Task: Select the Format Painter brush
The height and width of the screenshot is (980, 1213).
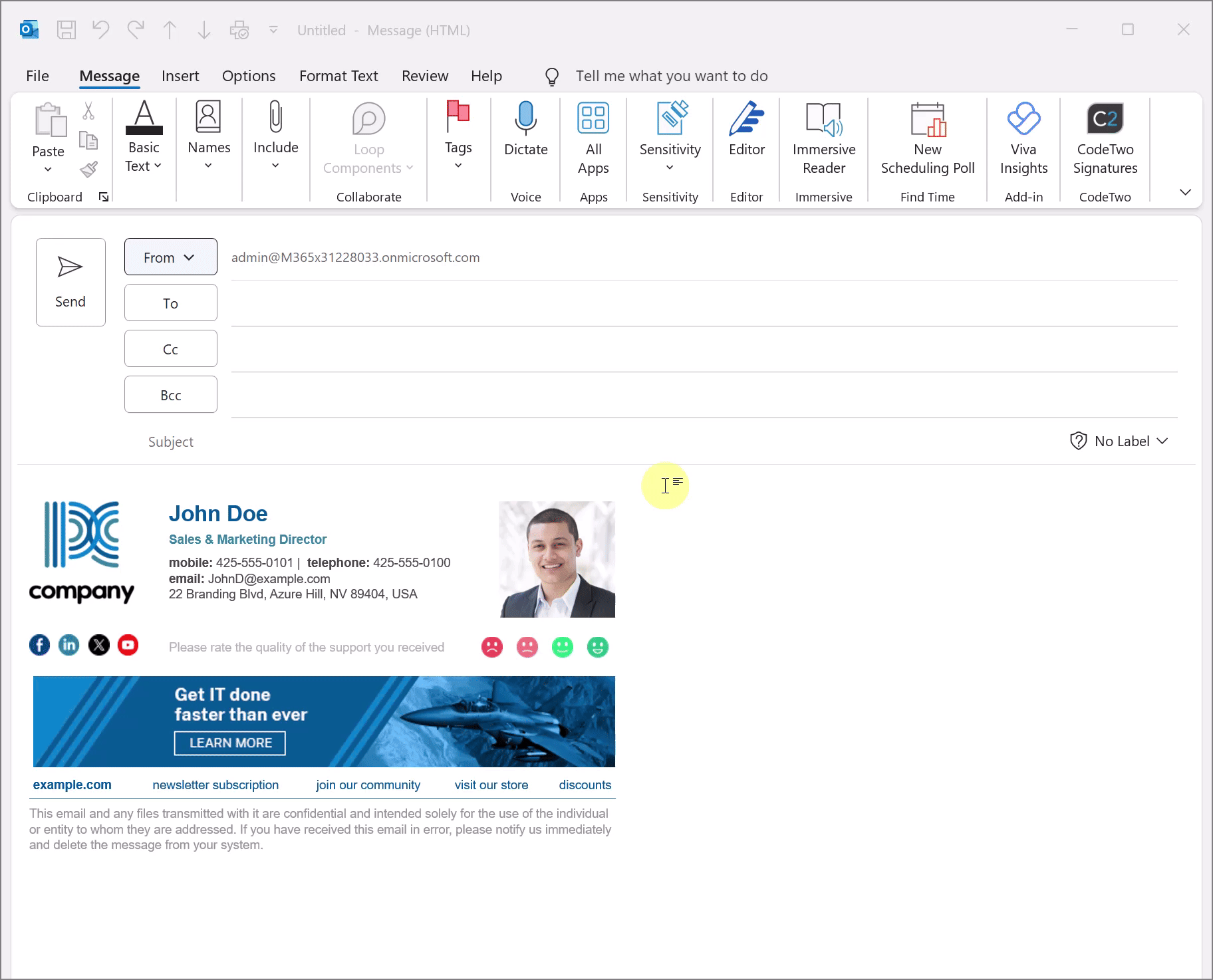Action: 88,170
